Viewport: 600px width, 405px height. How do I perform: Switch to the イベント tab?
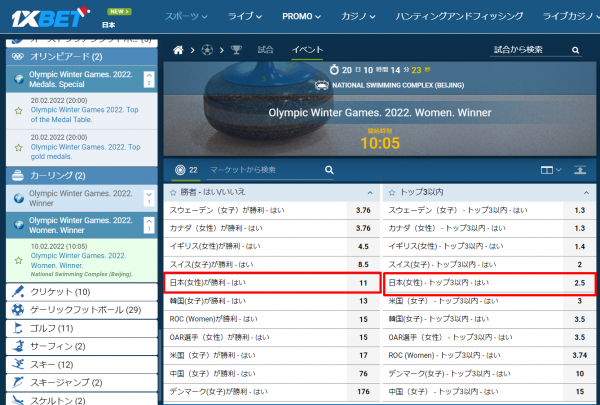pos(307,50)
